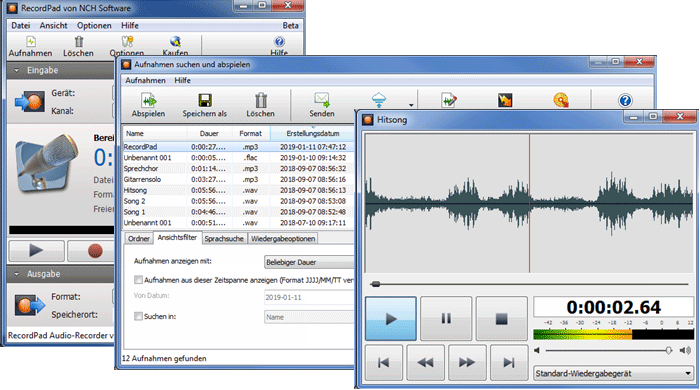
Task: Sort list by Name column header
Action: click(154, 133)
